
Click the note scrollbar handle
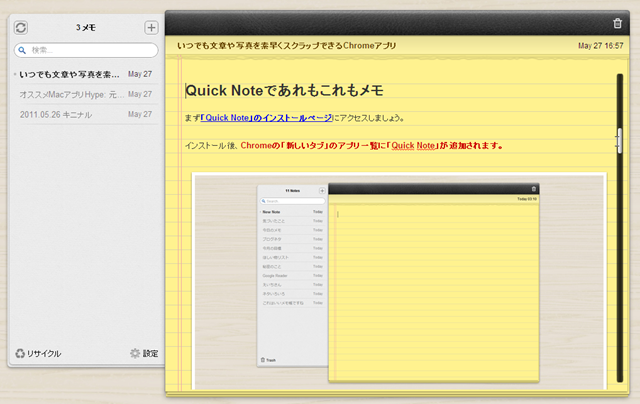pyautogui.click(x=620, y=141)
